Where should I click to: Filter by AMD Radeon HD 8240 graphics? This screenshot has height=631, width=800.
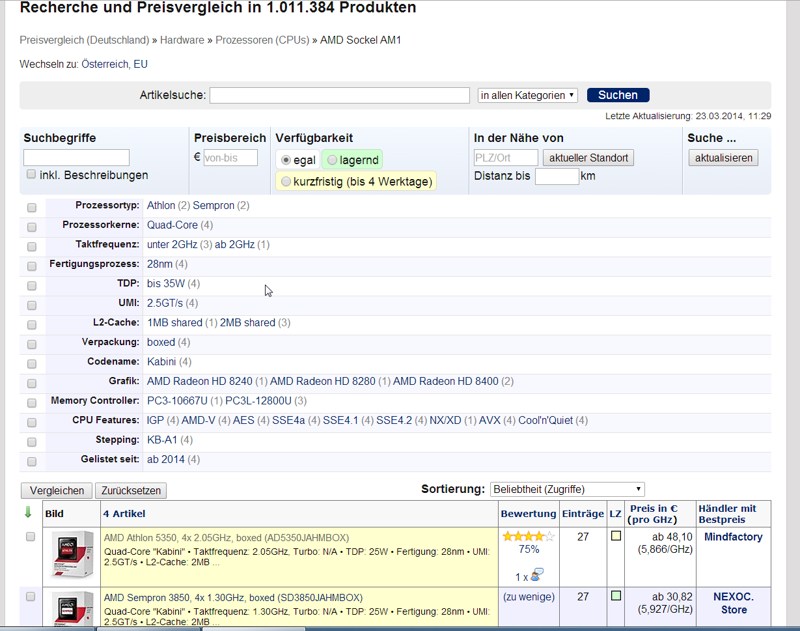(x=199, y=381)
